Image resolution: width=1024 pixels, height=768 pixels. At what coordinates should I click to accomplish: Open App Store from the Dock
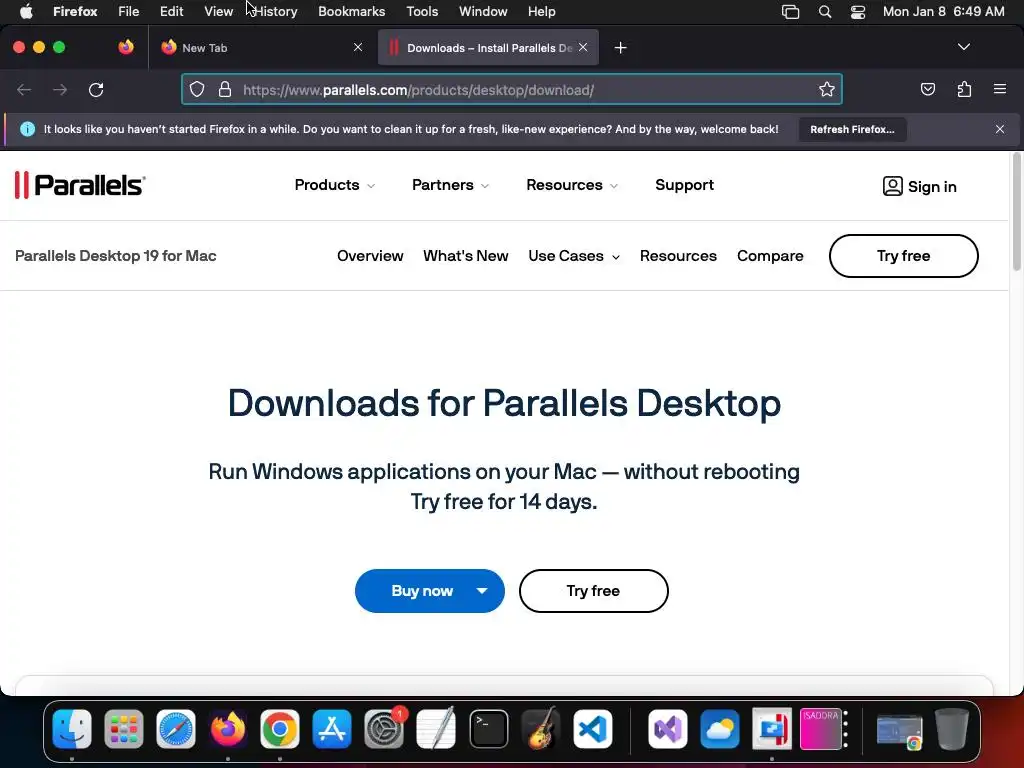click(332, 729)
